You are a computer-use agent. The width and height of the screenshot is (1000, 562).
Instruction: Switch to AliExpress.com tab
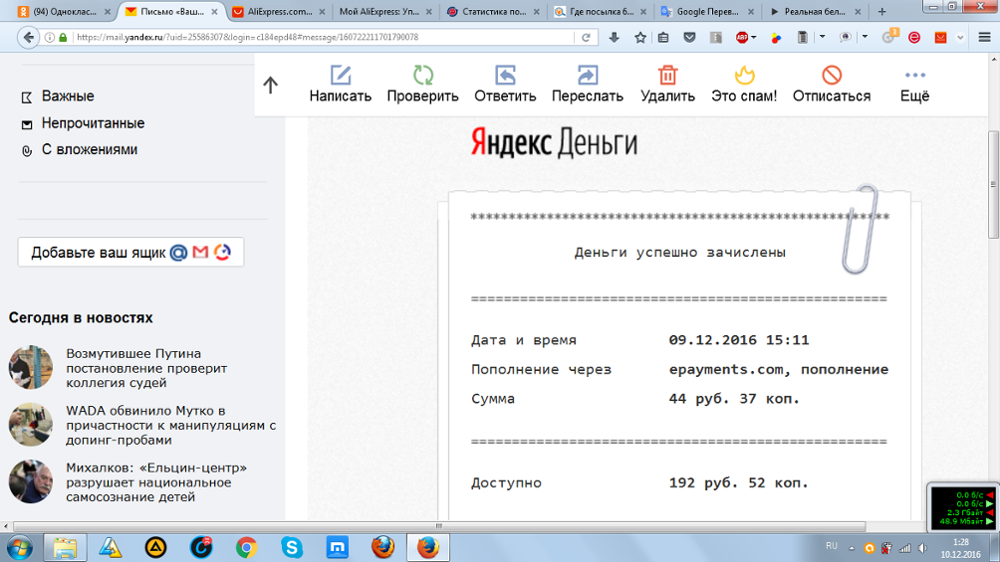[279, 11]
